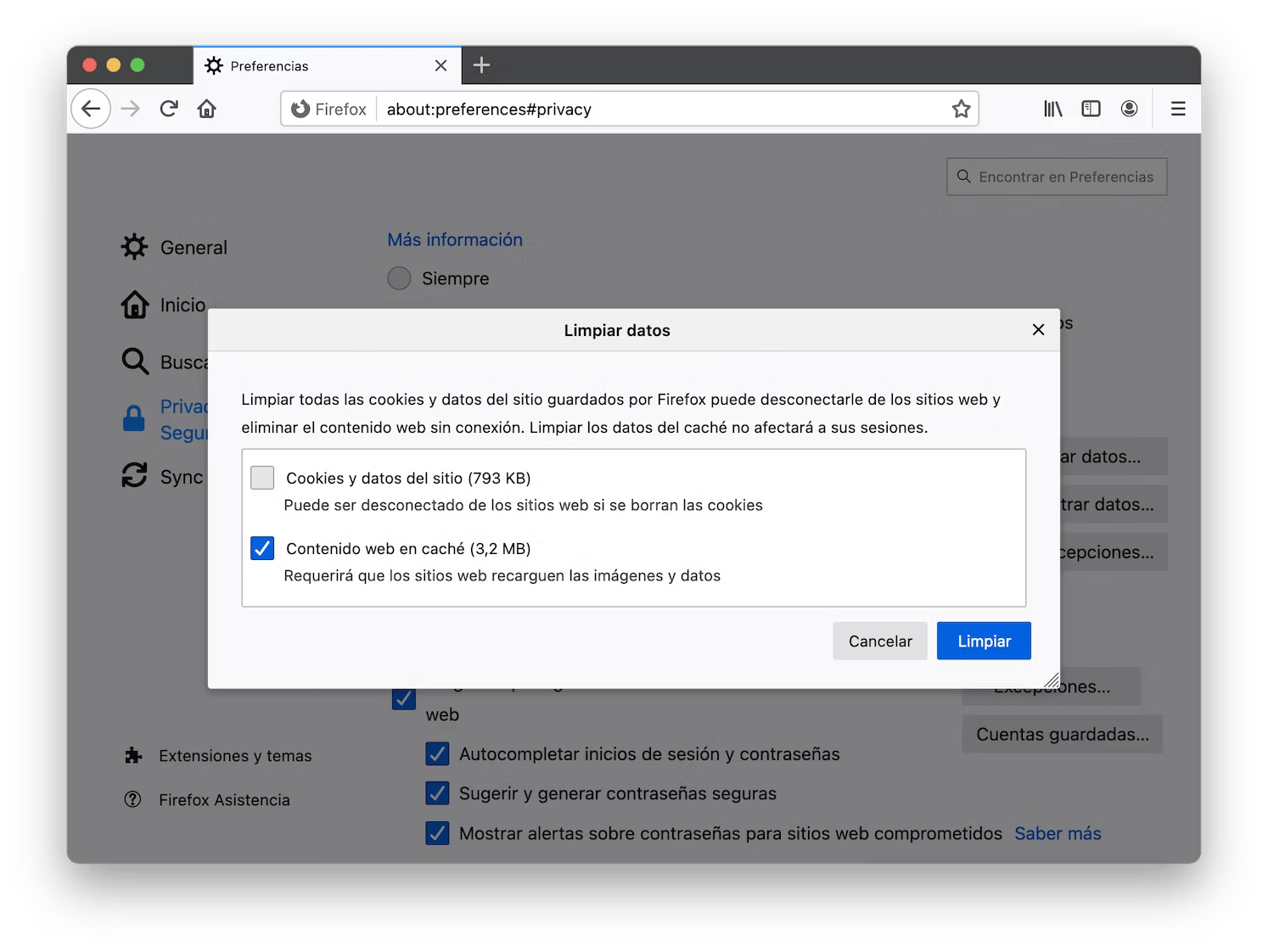Toggle the partially hidden checkbox above 'web'
The width and height of the screenshot is (1268, 952).
(404, 698)
